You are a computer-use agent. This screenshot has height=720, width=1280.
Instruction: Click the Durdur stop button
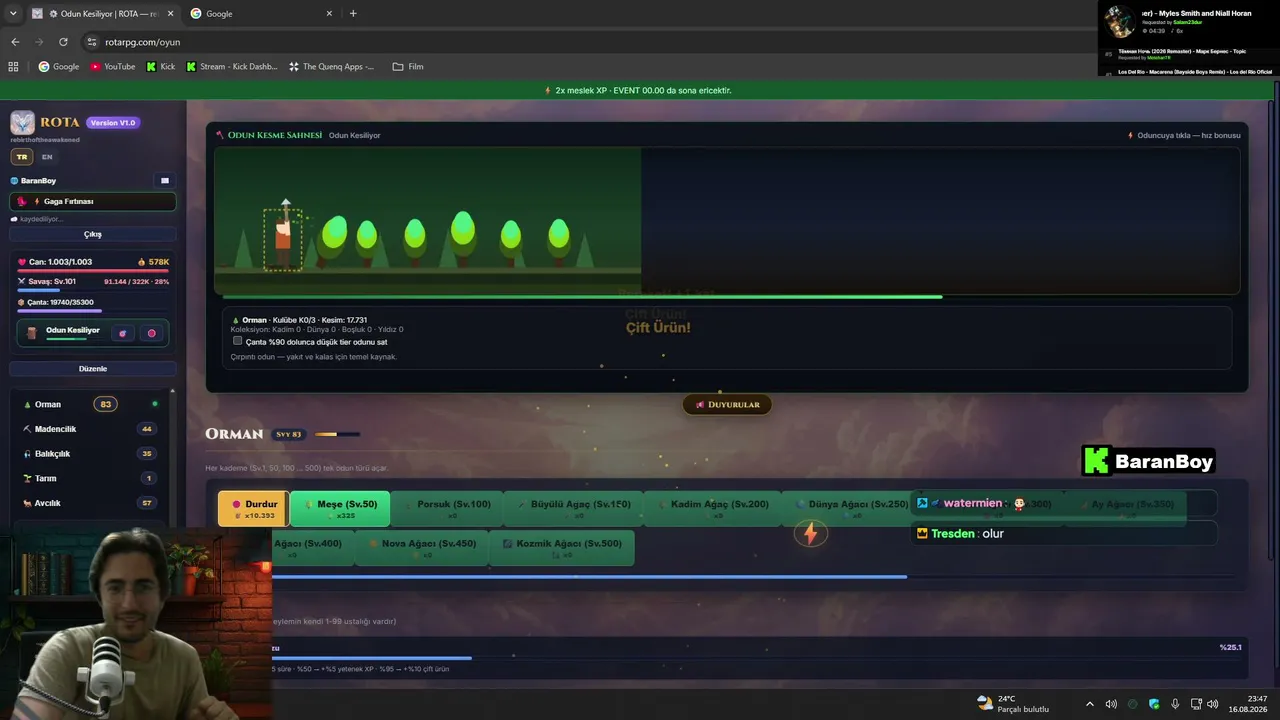(x=254, y=509)
